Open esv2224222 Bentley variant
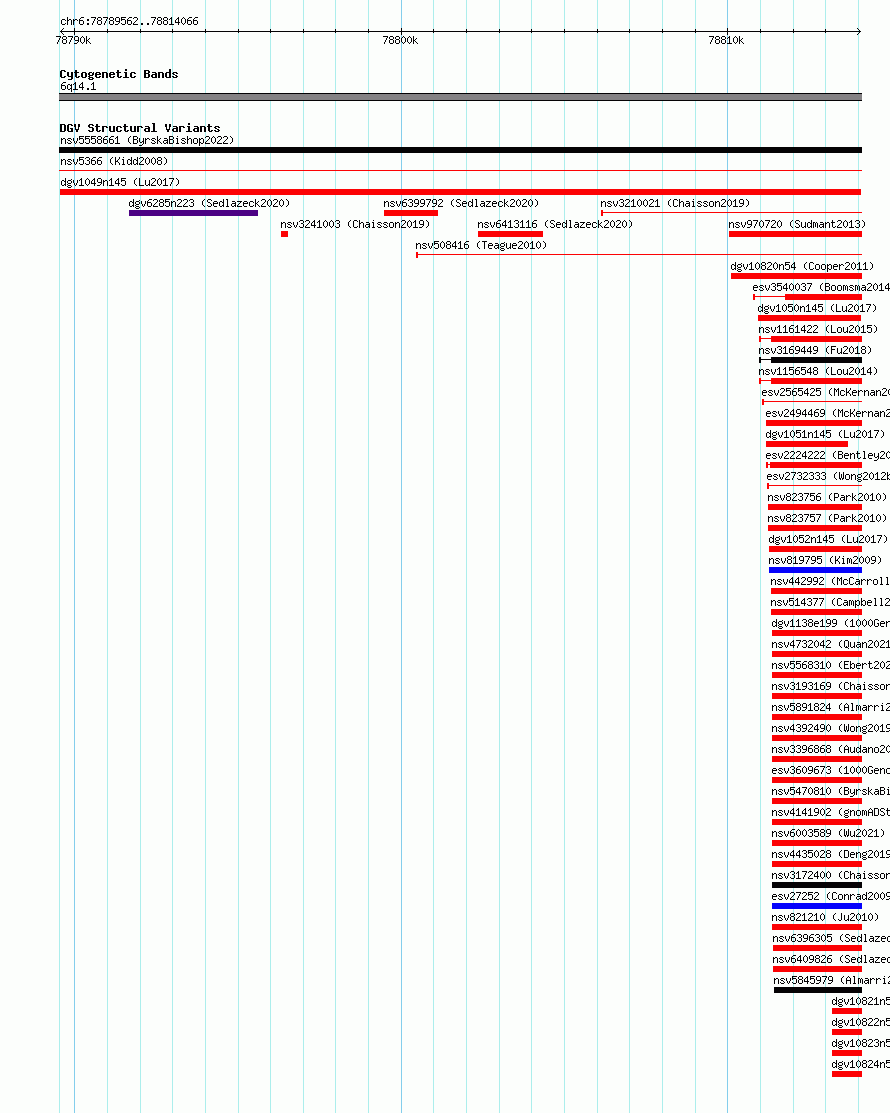Viewport: 890px width, 1113px height. click(x=828, y=456)
